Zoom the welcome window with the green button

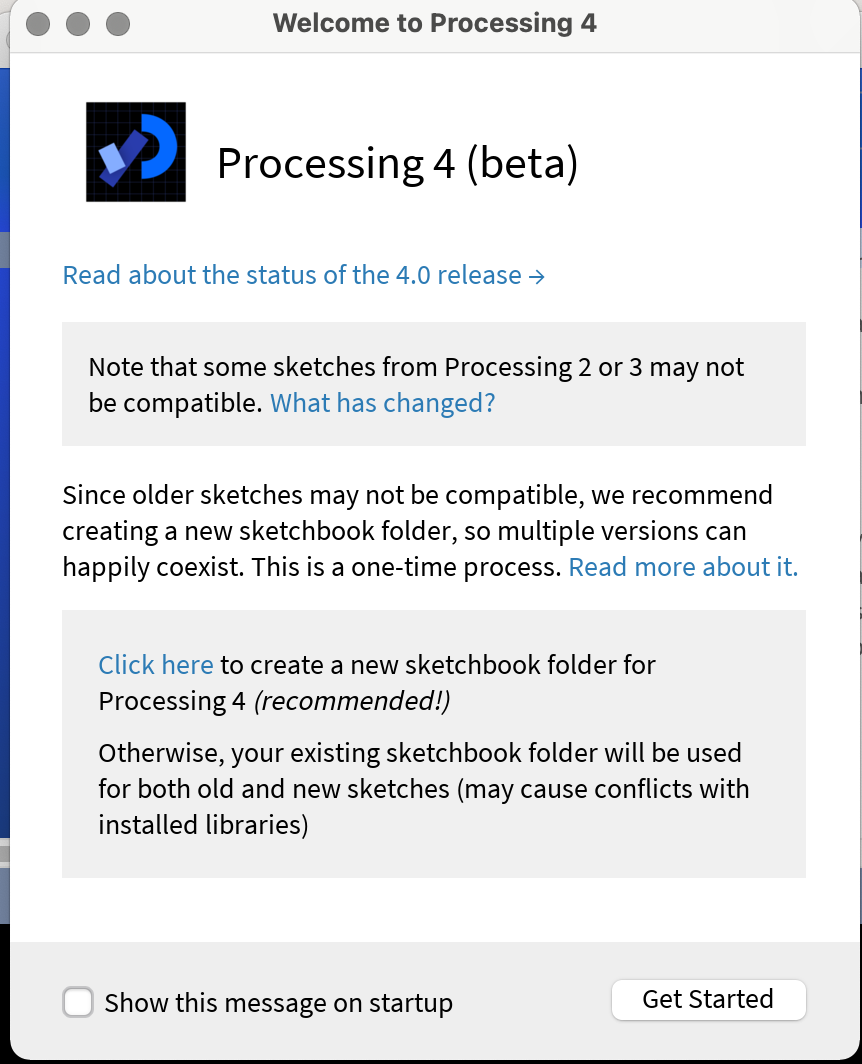tap(119, 23)
